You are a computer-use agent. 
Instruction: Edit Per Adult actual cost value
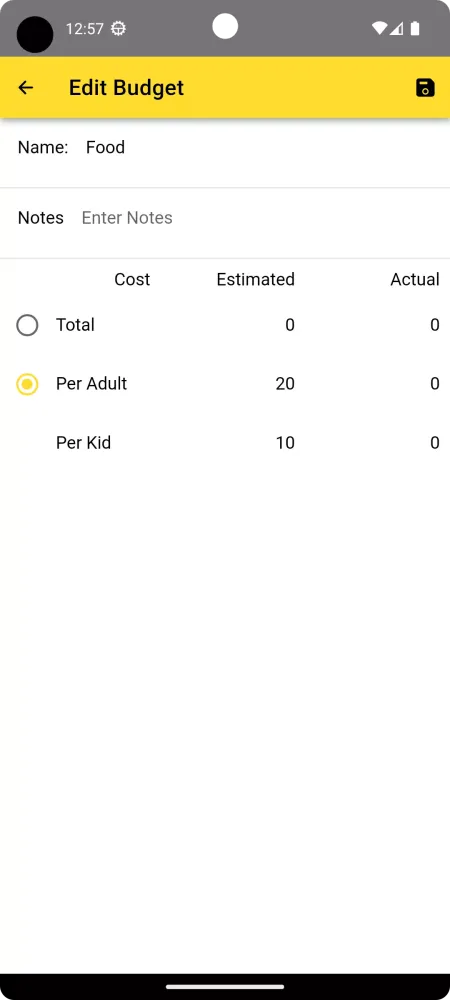(x=395, y=384)
